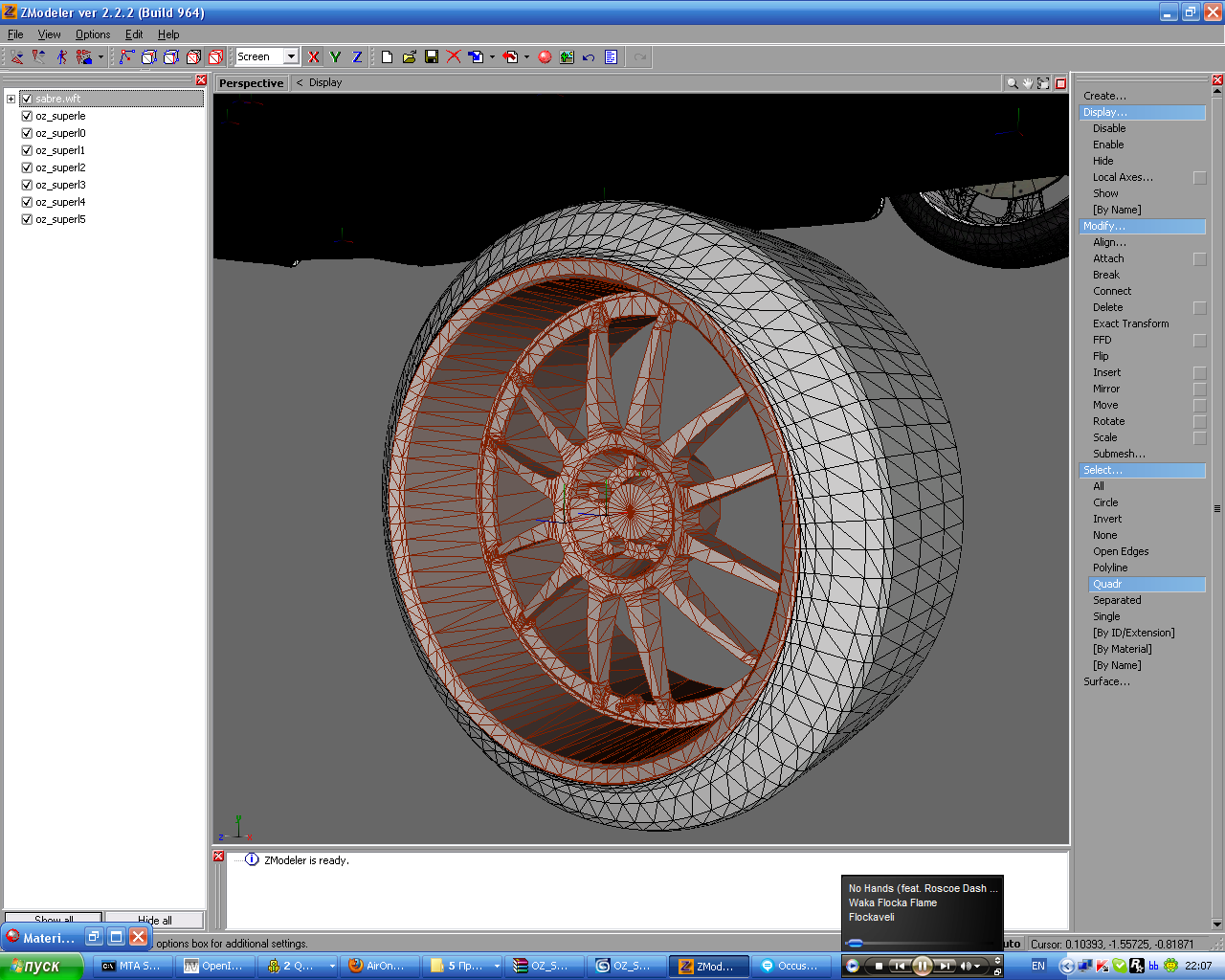The image size is (1225, 980).
Task: Create a new file via blank-page icon
Action: pyautogui.click(x=387, y=57)
